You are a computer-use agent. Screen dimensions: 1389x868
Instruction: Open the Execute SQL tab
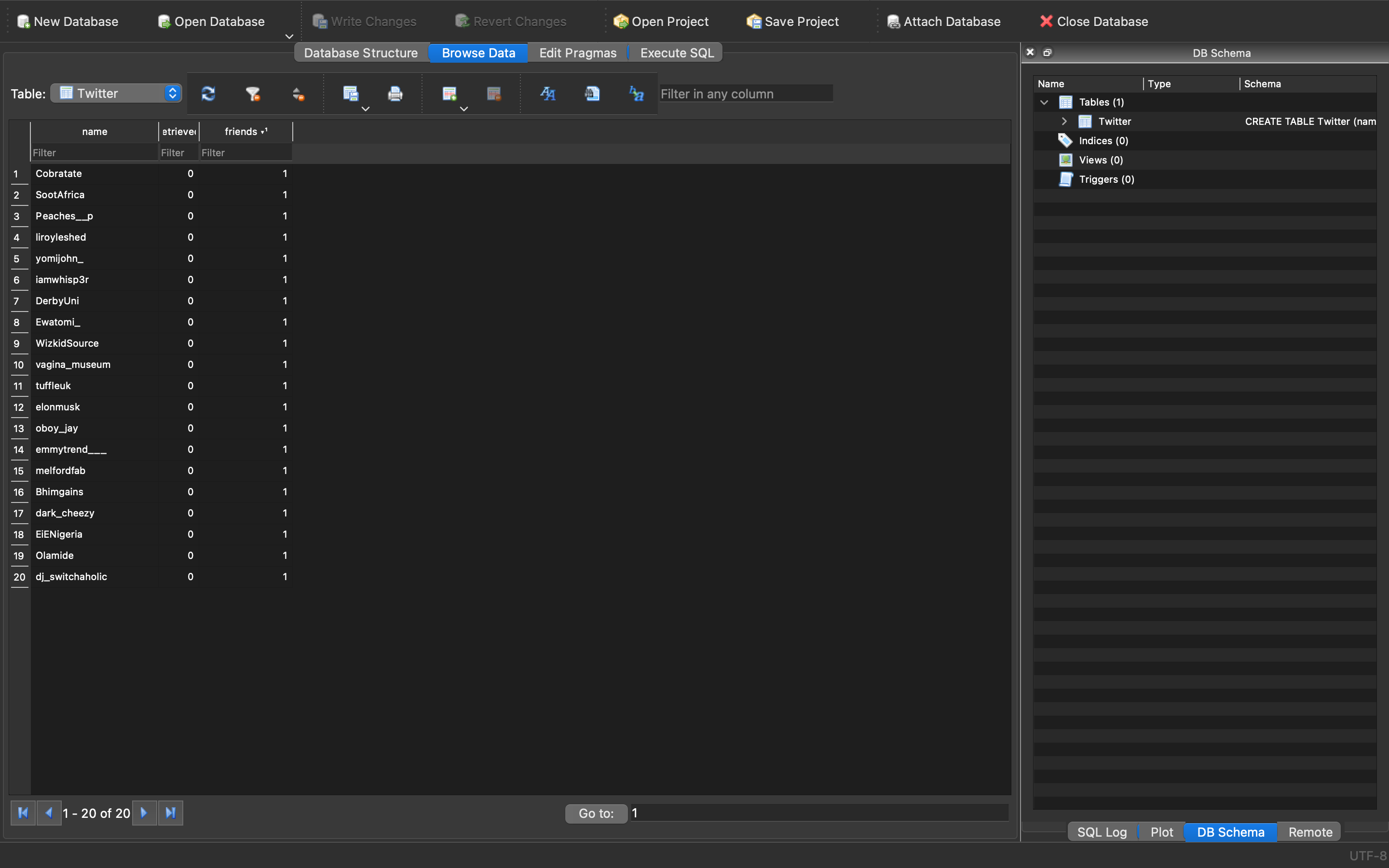676,52
